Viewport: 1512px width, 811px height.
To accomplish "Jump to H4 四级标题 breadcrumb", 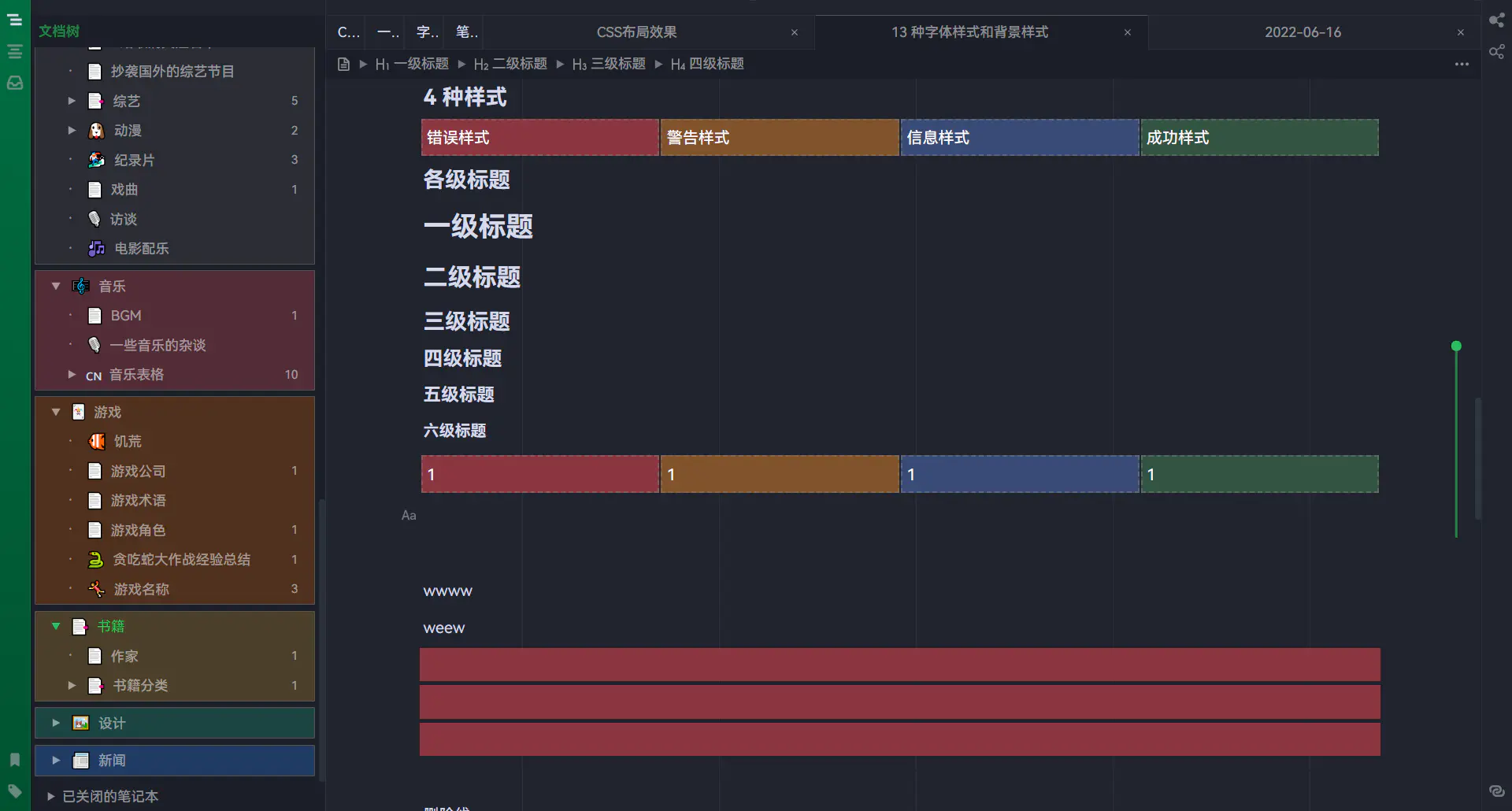I will (707, 64).
